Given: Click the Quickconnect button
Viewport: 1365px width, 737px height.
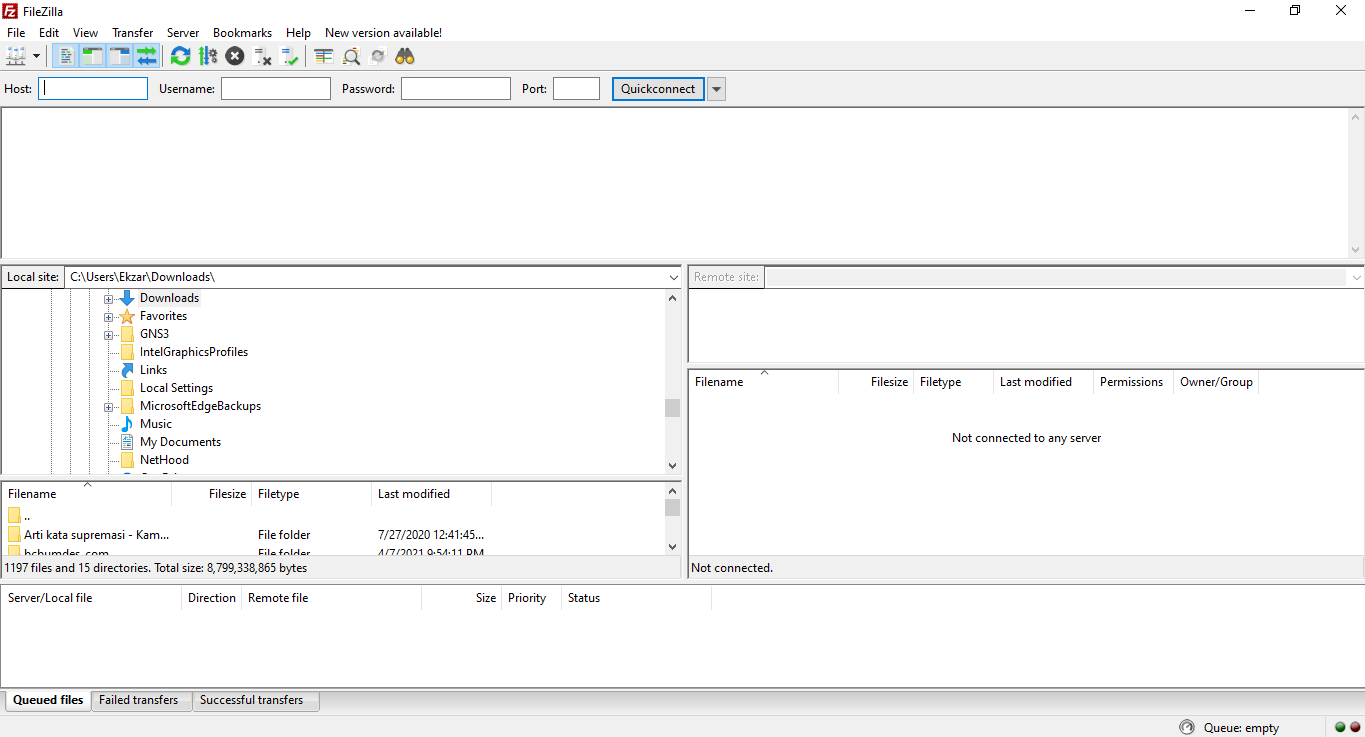Looking at the screenshot, I should 658,89.
